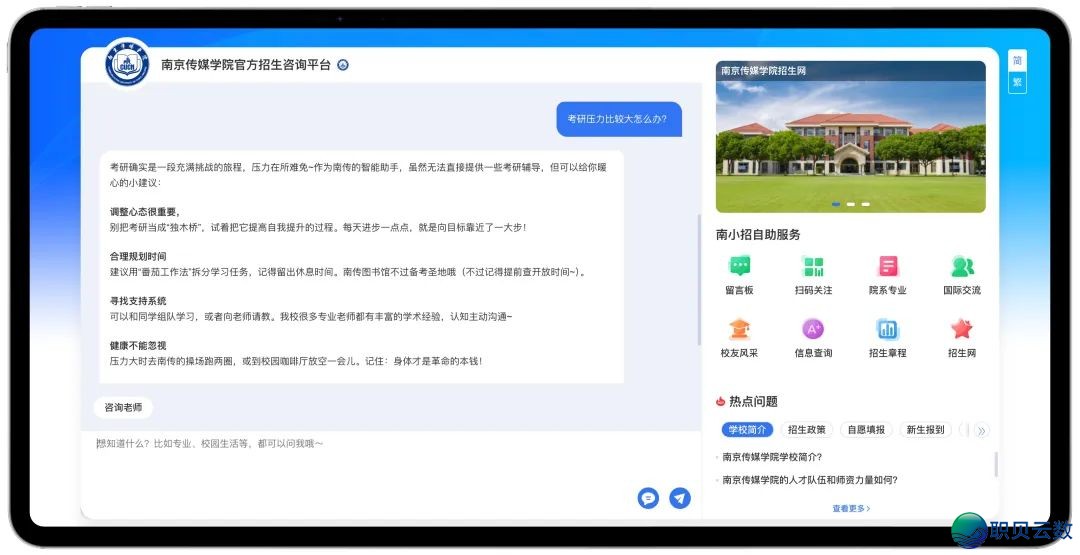Image resolution: width=1080 pixels, height=555 pixels.
Task: Click the 南小招自助服务 heading
Action: coord(758,235)
